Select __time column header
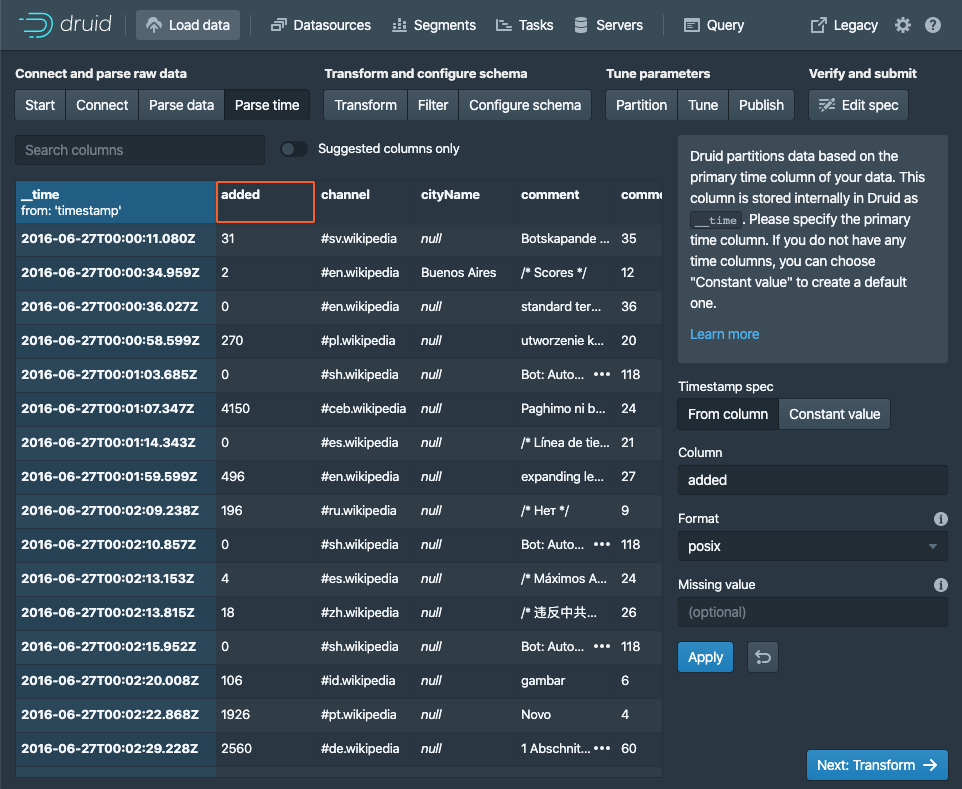This screenshot has height=789, width=962. [x=116, y=202]
